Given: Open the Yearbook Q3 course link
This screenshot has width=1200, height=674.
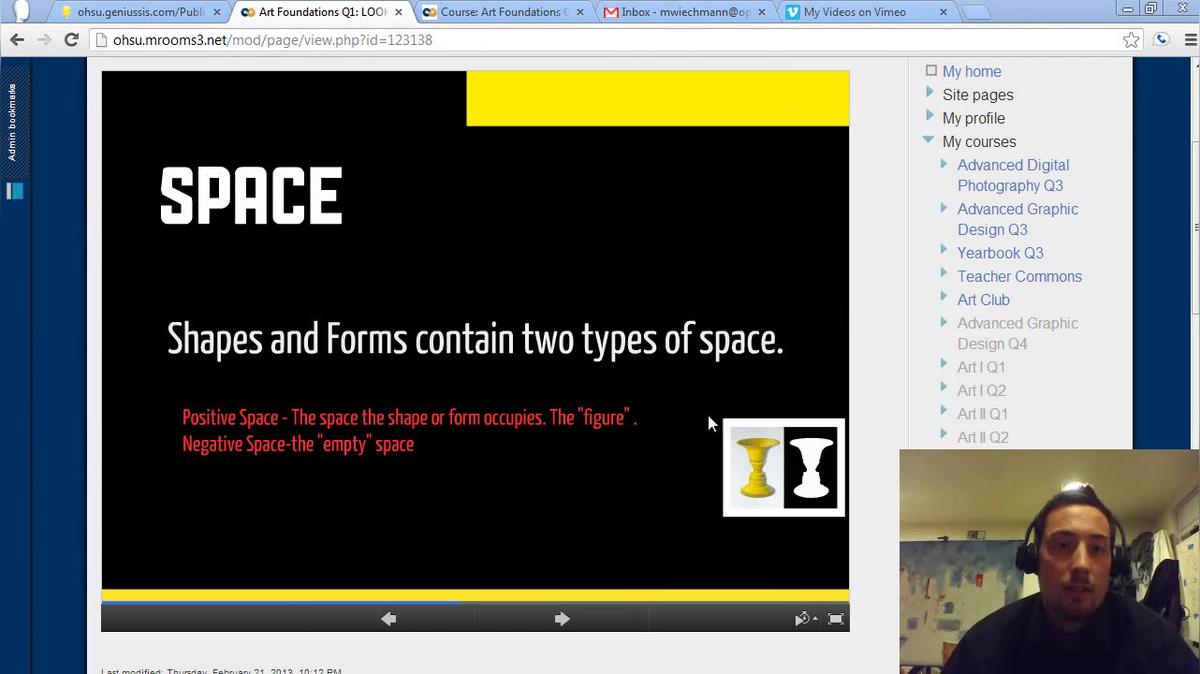Looking at the screenshot, I should [1000, 253].
